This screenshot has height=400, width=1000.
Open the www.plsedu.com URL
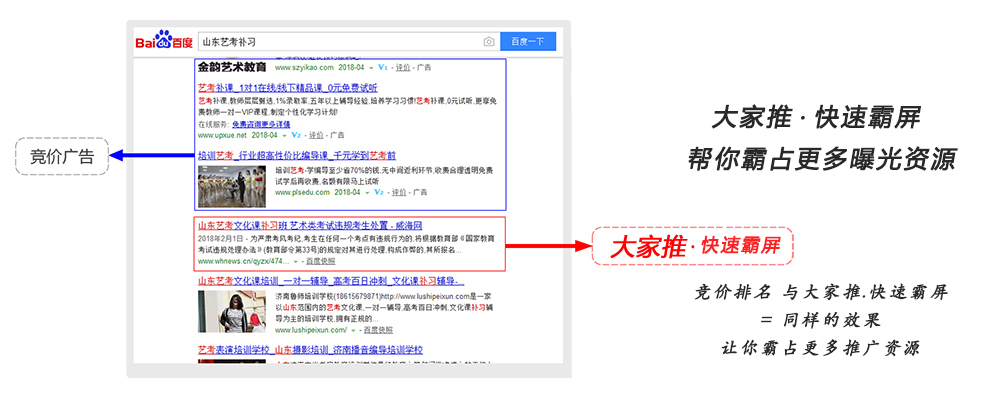tap(300, 192)
